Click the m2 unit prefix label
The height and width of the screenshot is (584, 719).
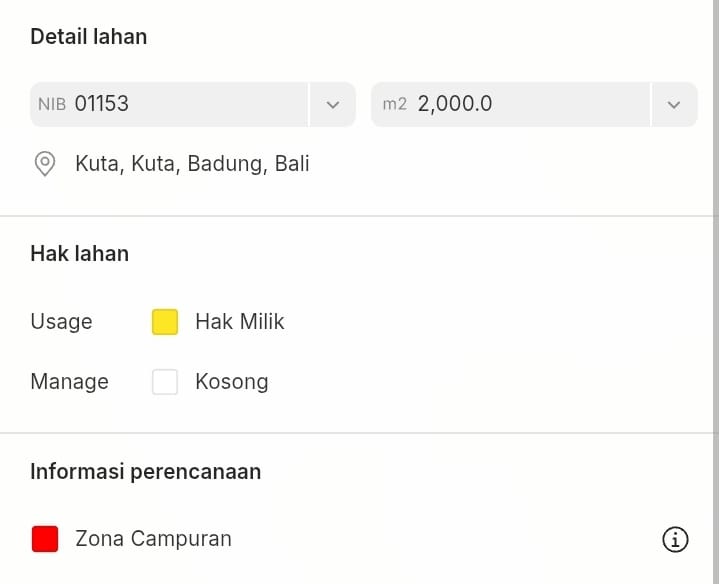395,104
